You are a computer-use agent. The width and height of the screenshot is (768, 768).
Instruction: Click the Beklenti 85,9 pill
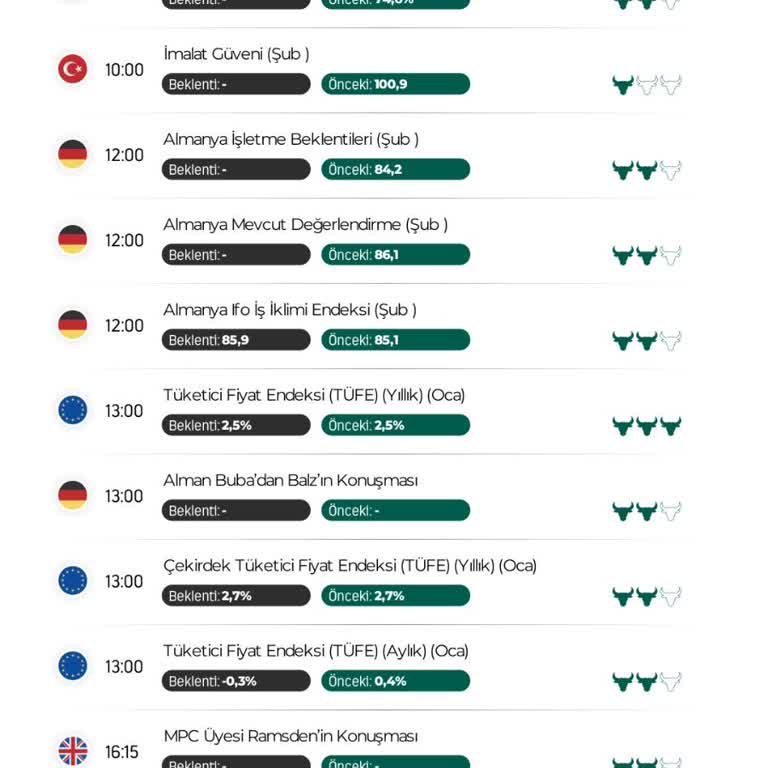236,340
